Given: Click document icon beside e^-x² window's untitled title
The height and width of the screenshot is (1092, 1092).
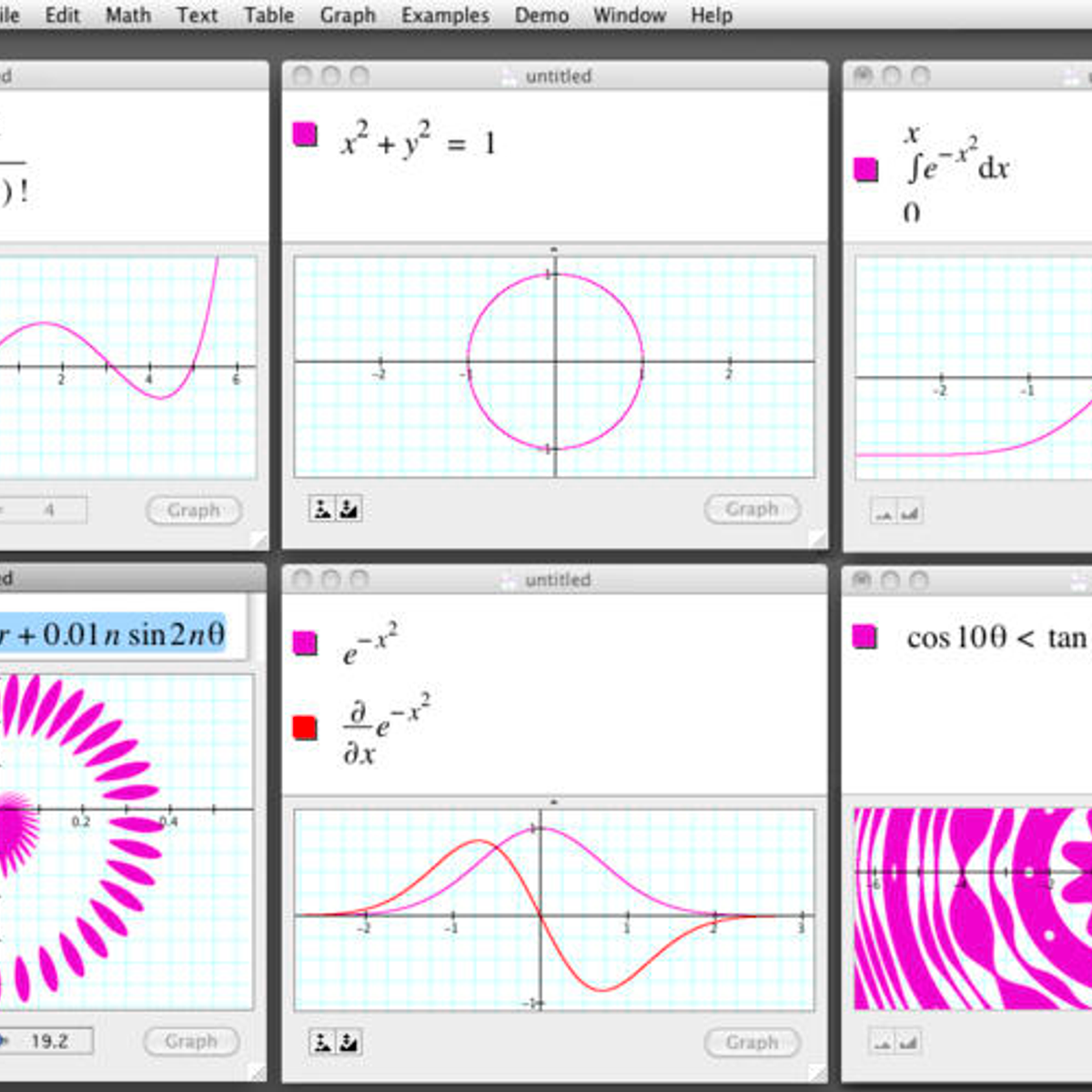Looking at the screenshot, I should (x=509, y=580).
